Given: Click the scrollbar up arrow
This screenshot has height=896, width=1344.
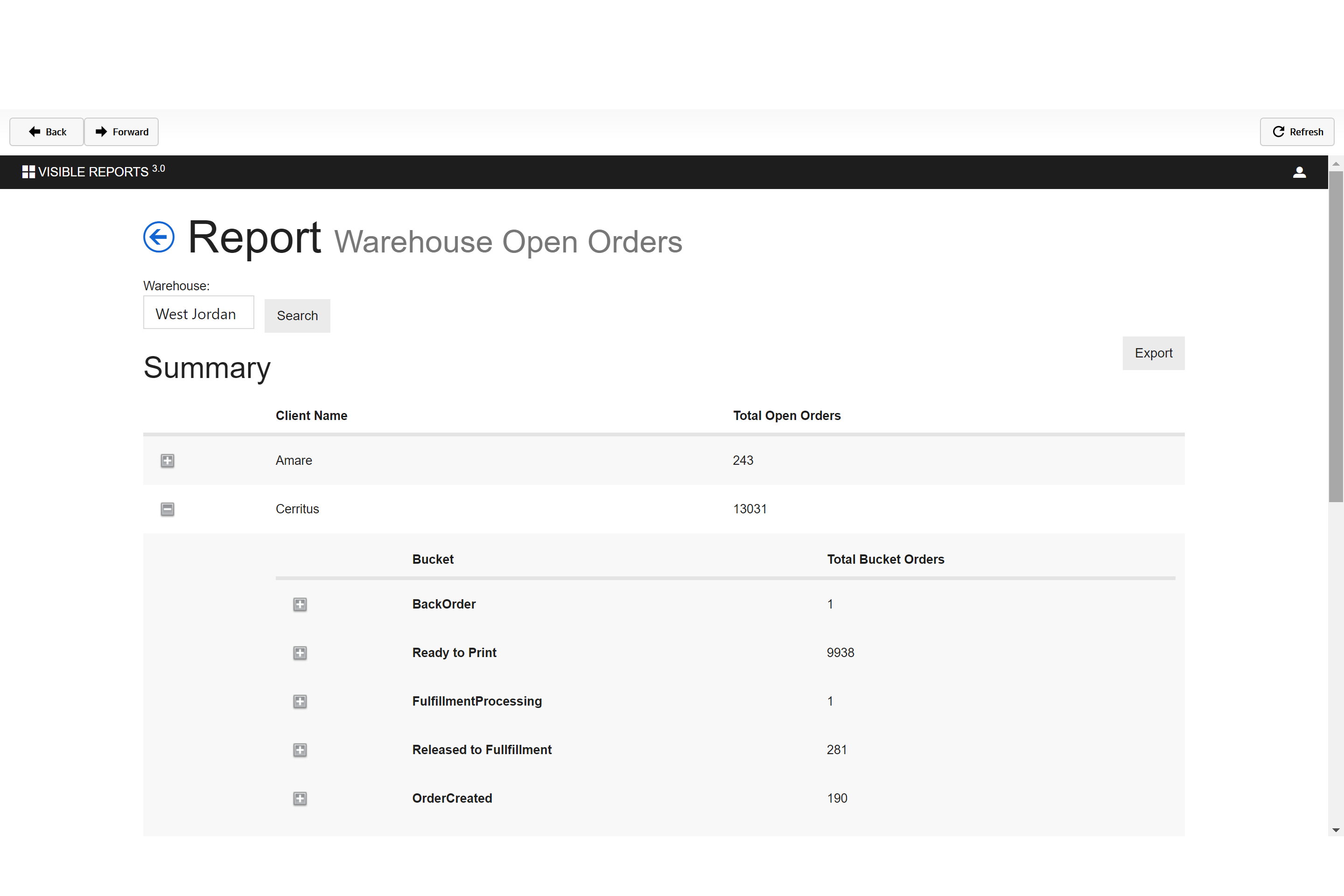Looking at the screenshot, I should 1336,163.
